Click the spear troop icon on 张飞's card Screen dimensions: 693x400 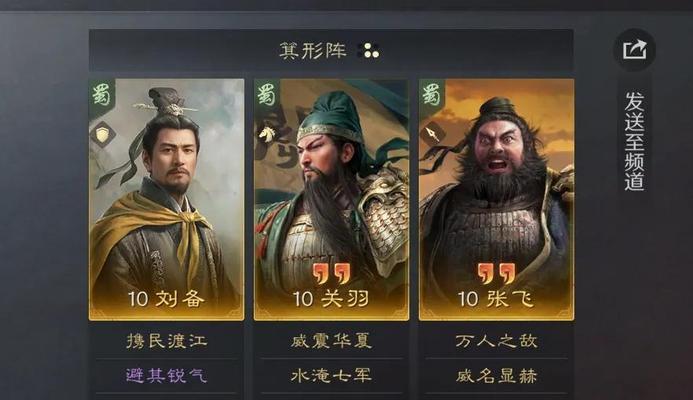pyautogui.click(x=432, y=134)
